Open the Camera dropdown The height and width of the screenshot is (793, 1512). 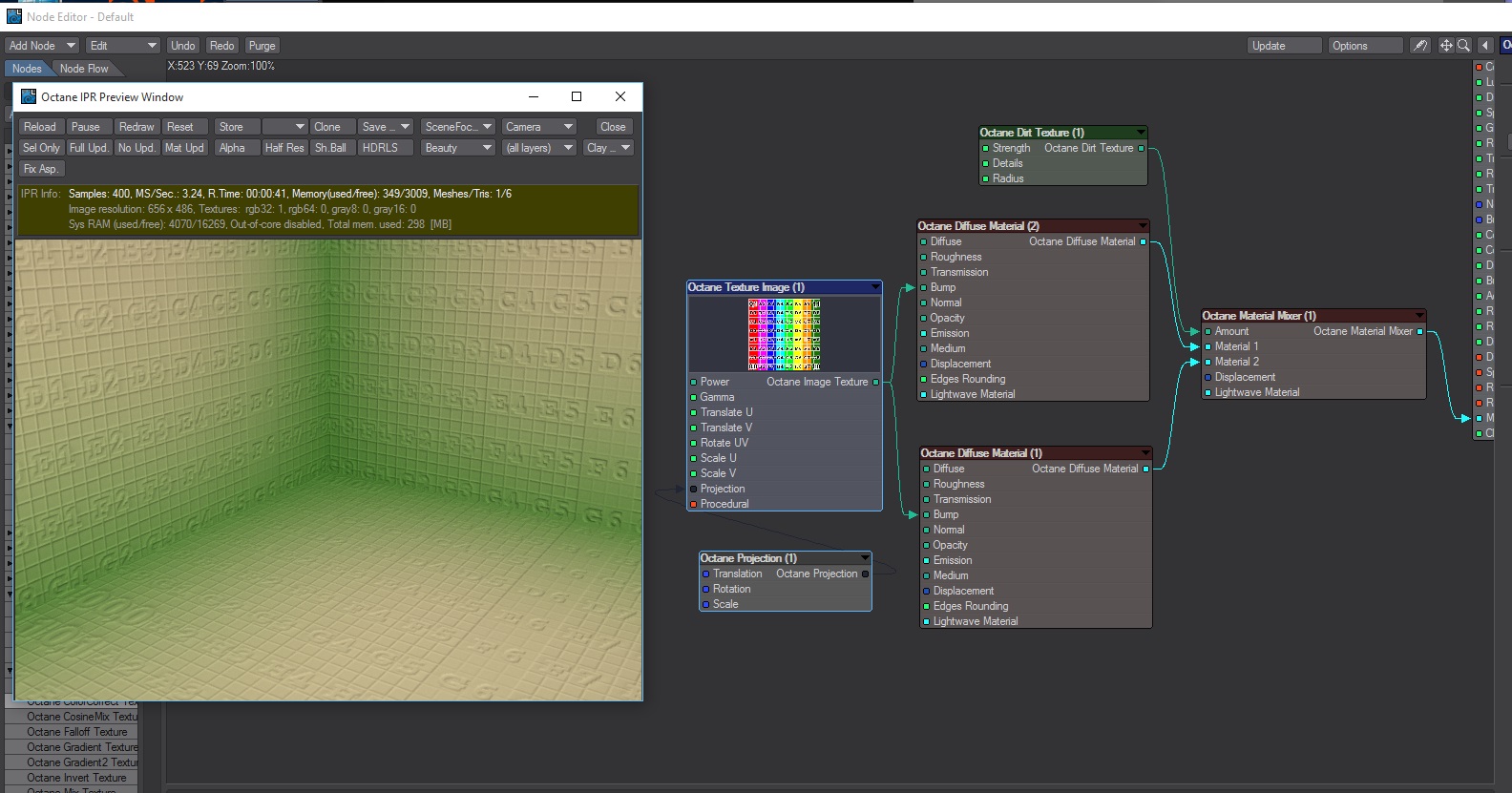(539, 127)
